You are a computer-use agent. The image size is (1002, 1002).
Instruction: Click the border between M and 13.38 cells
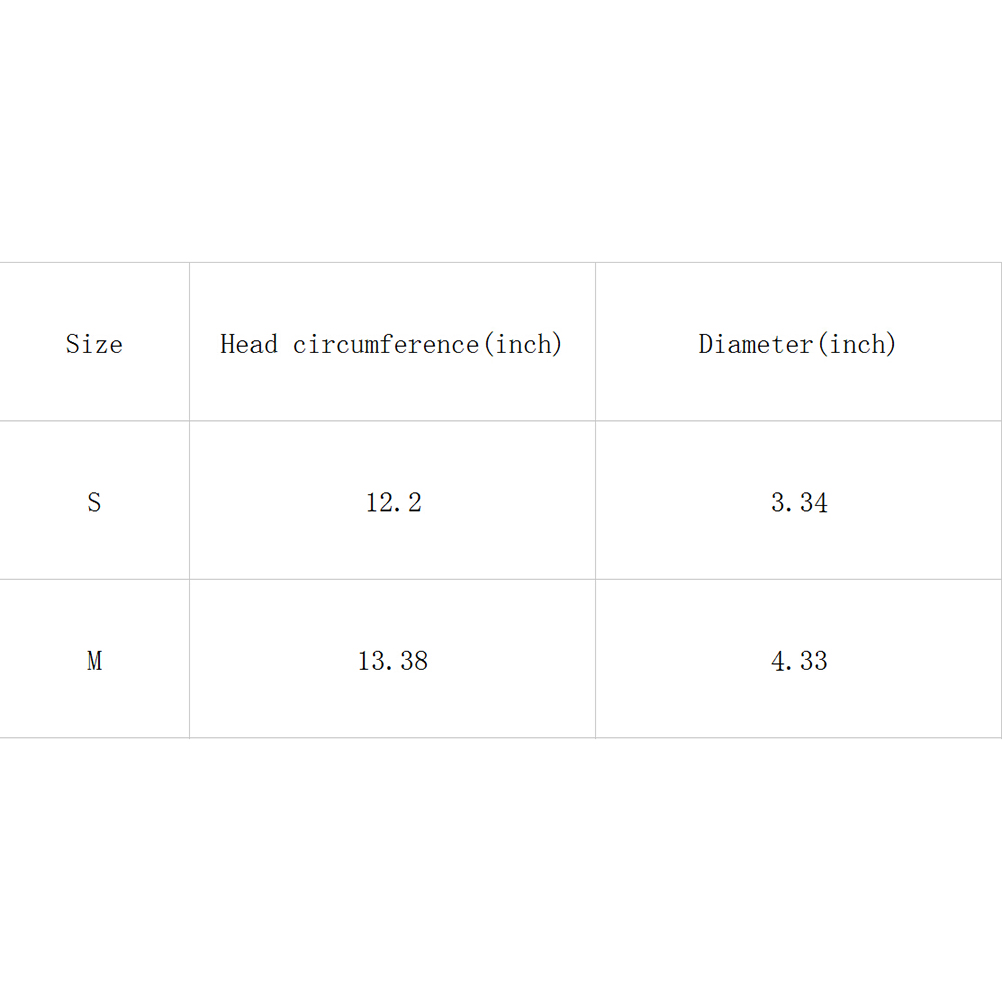(189, 659)
